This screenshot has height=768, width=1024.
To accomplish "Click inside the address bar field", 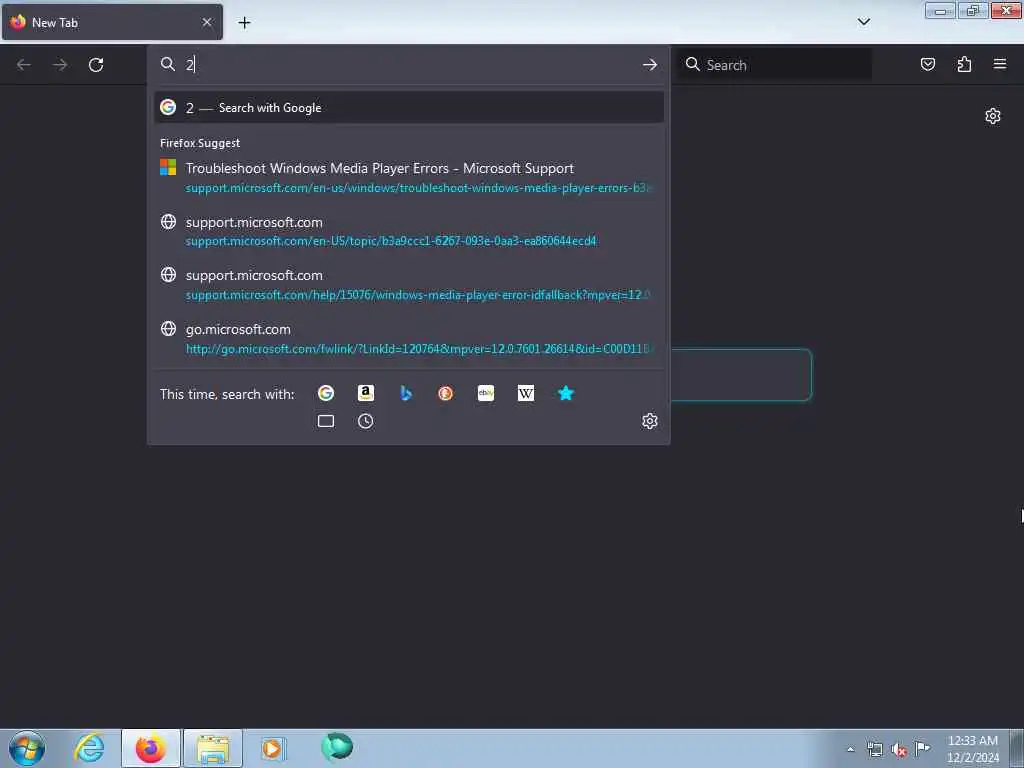I will click(x=409, y=65).
